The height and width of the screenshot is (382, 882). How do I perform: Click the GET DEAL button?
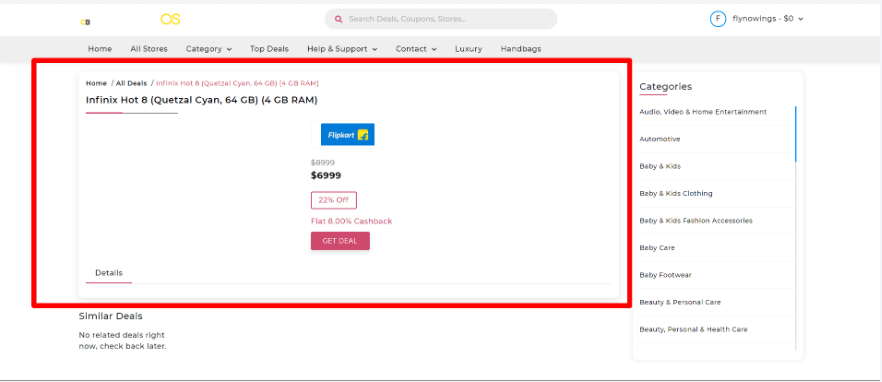click(340, 241)
